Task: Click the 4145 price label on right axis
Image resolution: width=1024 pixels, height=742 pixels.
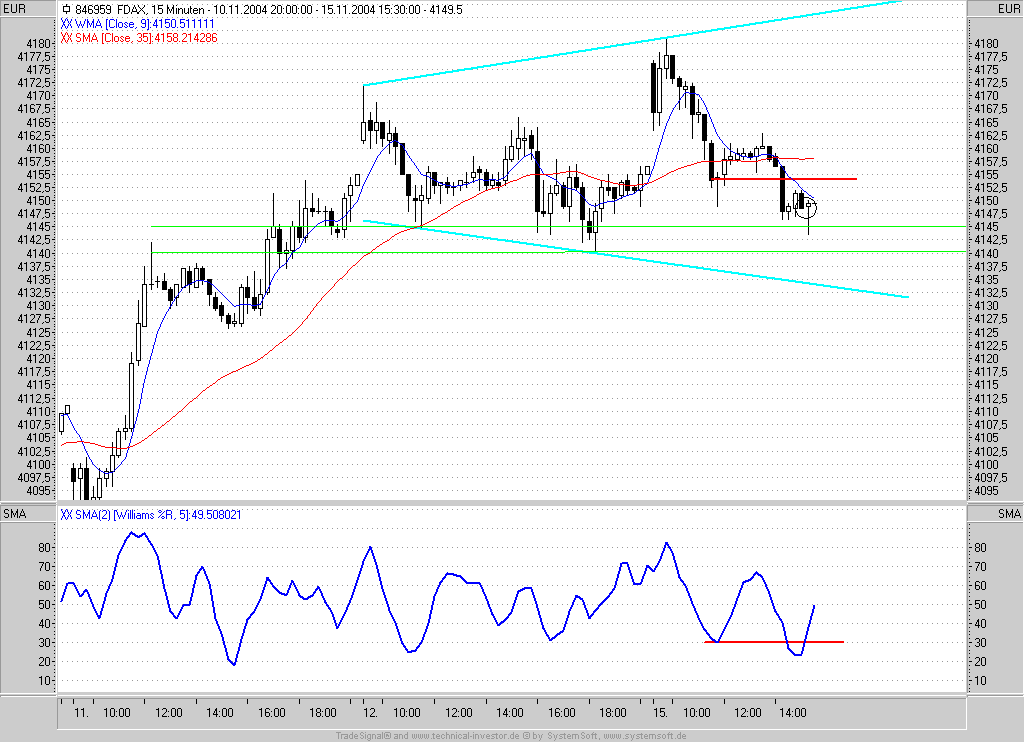Action: pyautogui.click(x=986, y=227)
